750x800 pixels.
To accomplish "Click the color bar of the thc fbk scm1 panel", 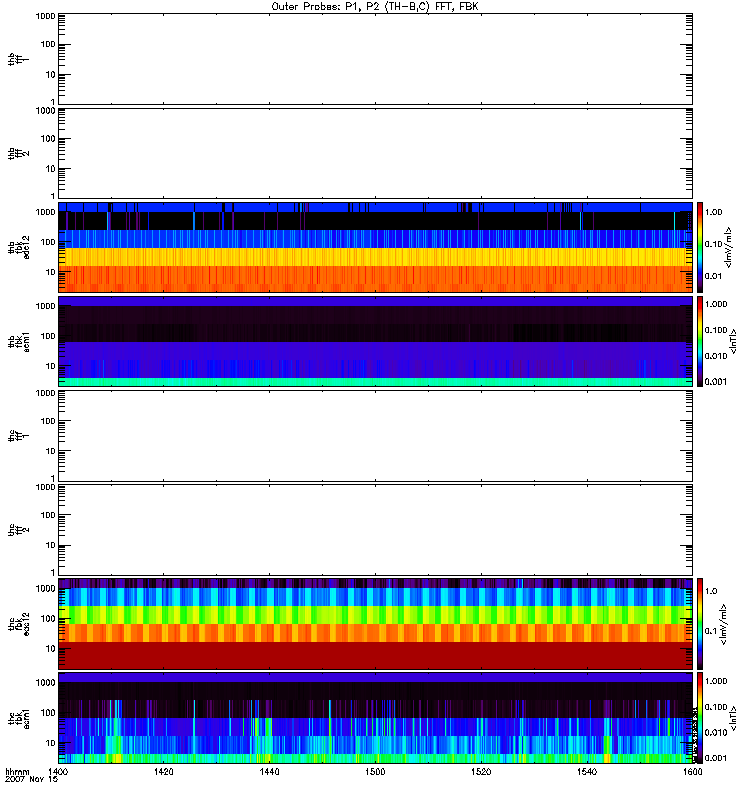I will (x=700, y=718).
